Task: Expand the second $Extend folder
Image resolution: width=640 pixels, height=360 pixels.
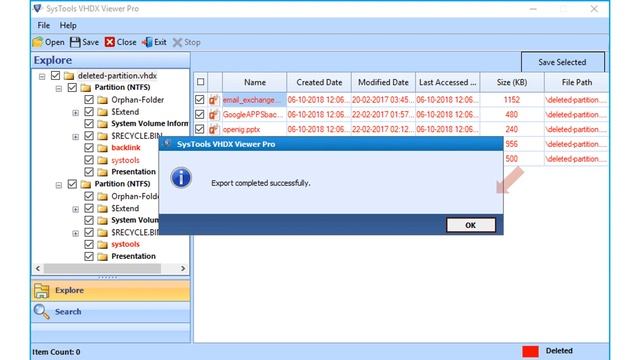Action: tap(76, 209)
